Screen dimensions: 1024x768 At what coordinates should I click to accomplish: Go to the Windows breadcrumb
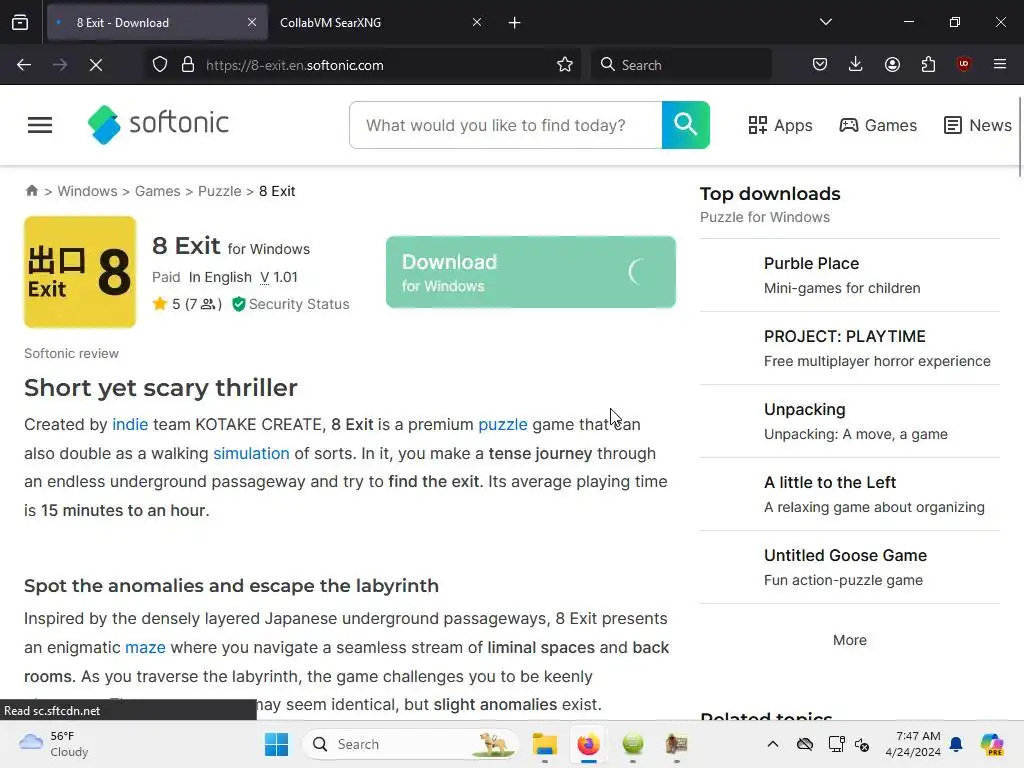tap(88, 191)
